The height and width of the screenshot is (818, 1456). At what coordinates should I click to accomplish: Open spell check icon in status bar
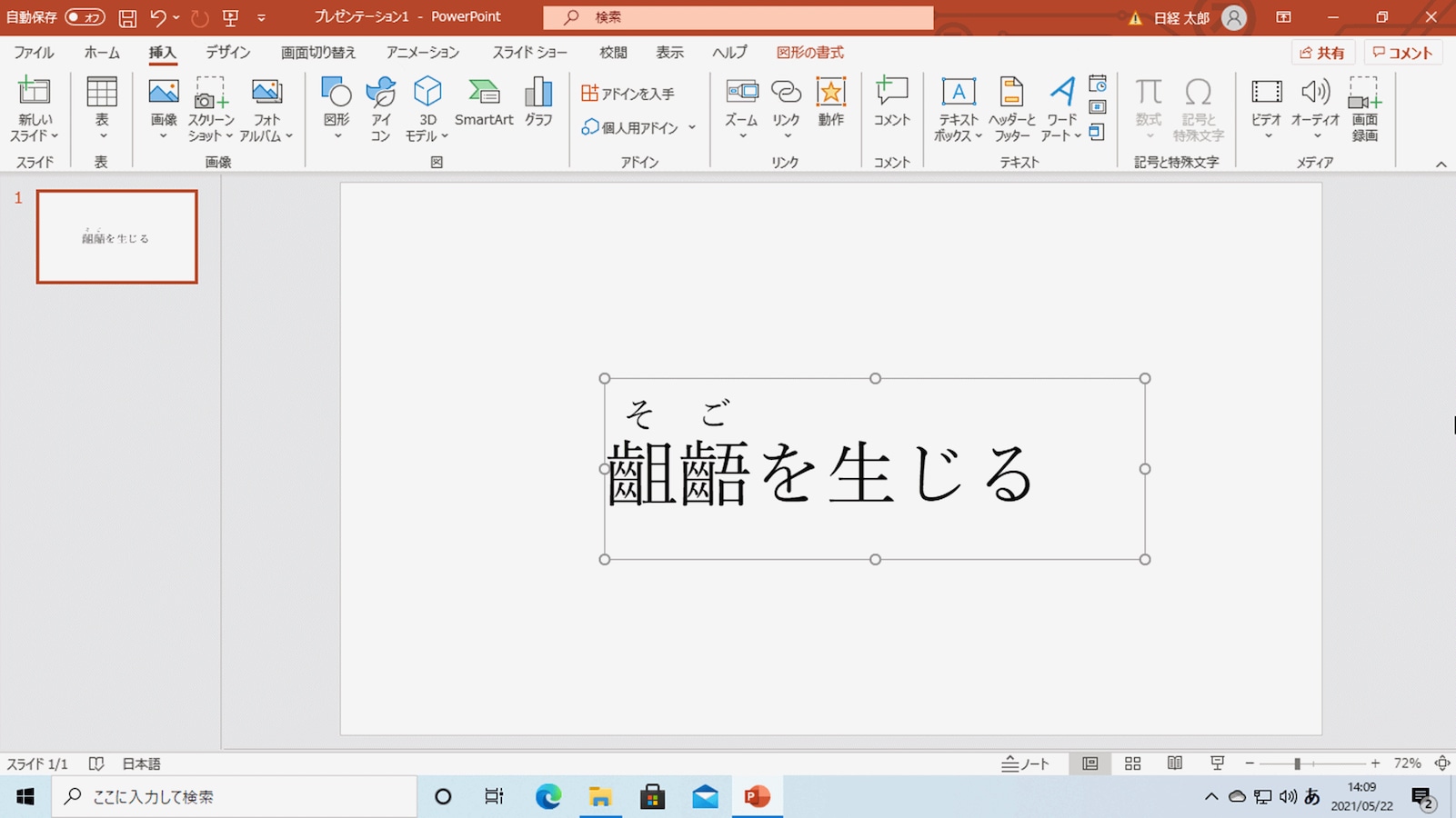pyautogui.click(x=96, y=763)
